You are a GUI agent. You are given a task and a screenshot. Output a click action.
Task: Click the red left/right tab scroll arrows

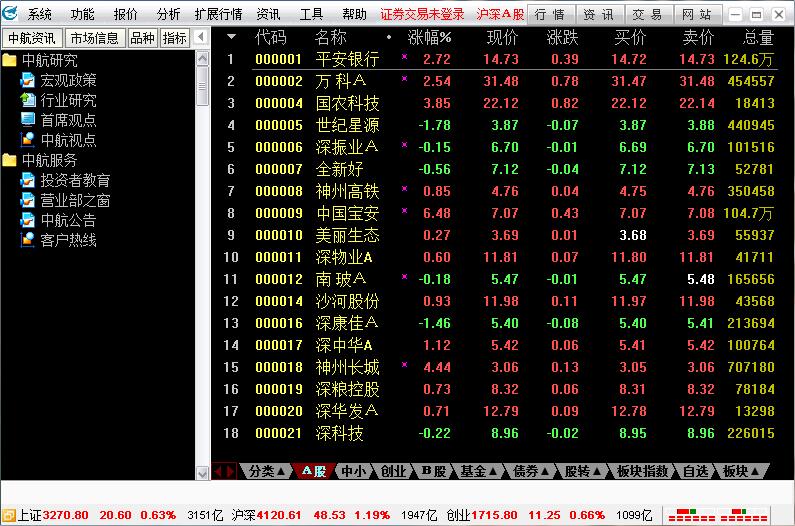coord(225,471)
